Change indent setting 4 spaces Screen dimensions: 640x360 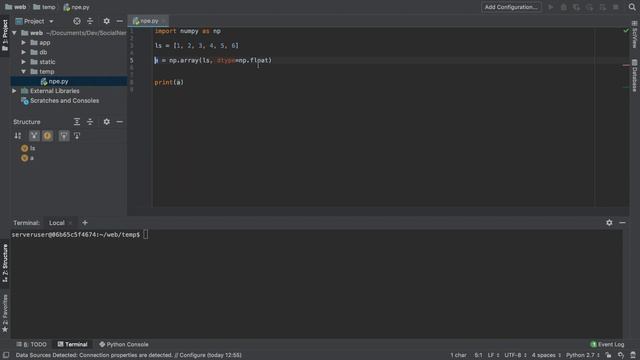click(546, 355)
